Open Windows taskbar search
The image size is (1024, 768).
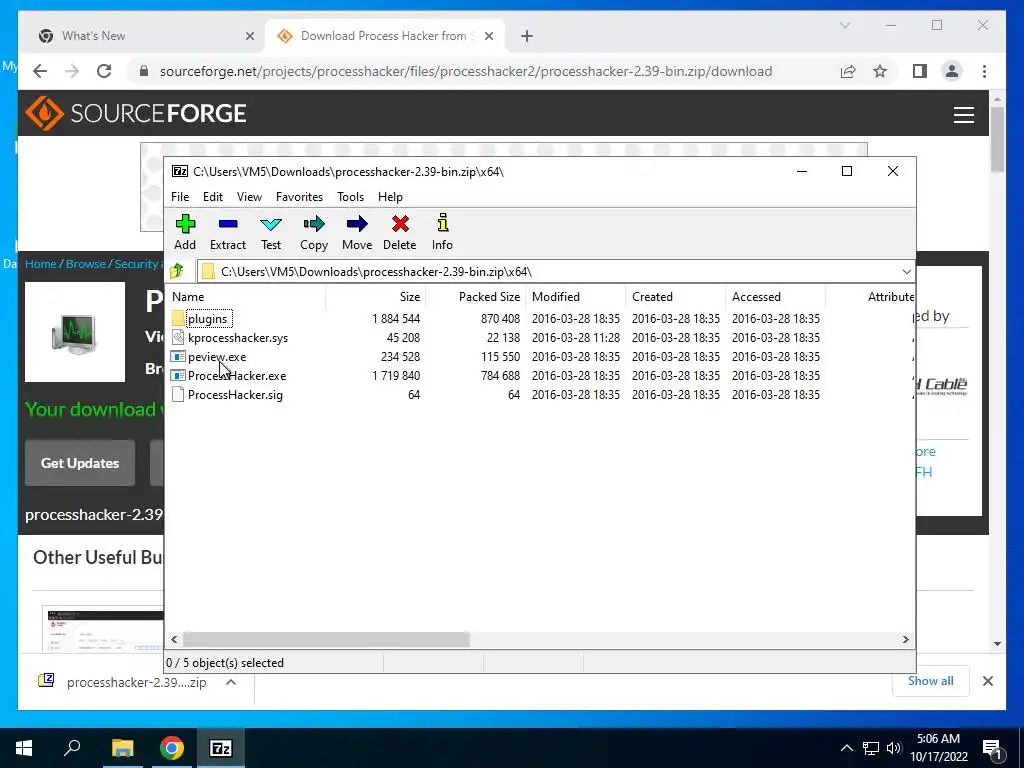72,748
